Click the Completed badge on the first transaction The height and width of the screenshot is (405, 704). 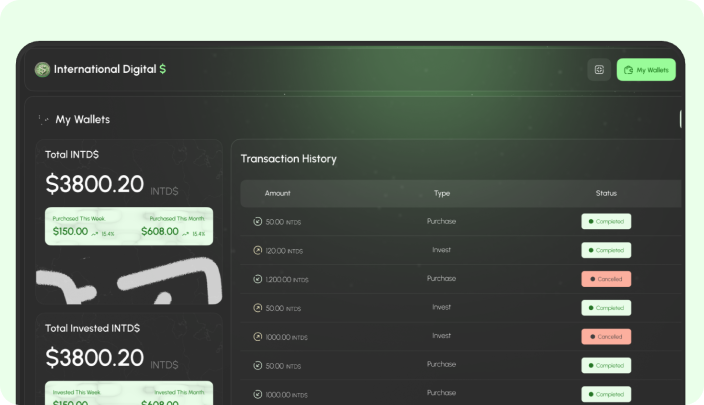click(606, 222)
